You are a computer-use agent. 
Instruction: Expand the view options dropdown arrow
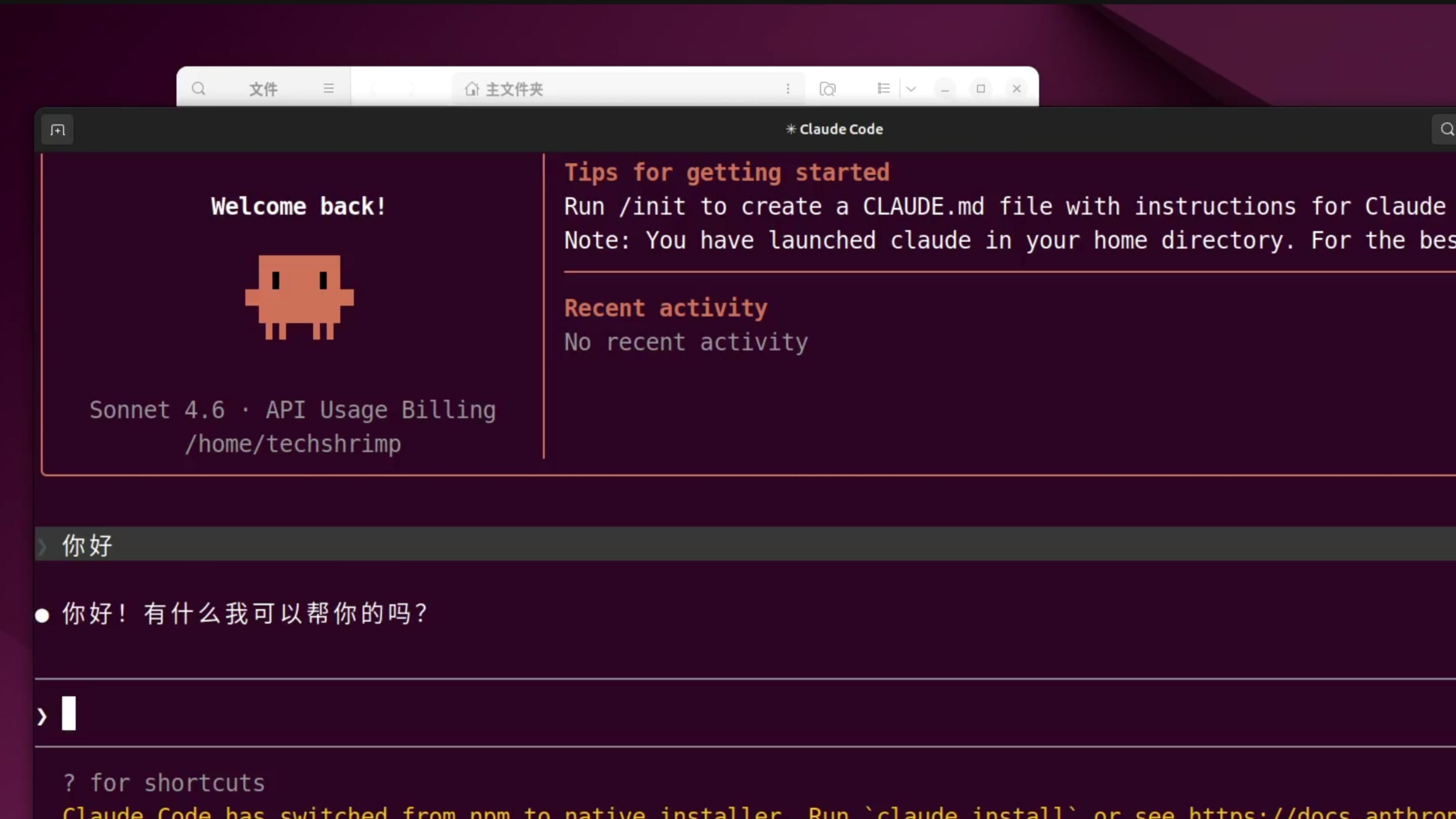click(911, 89)
